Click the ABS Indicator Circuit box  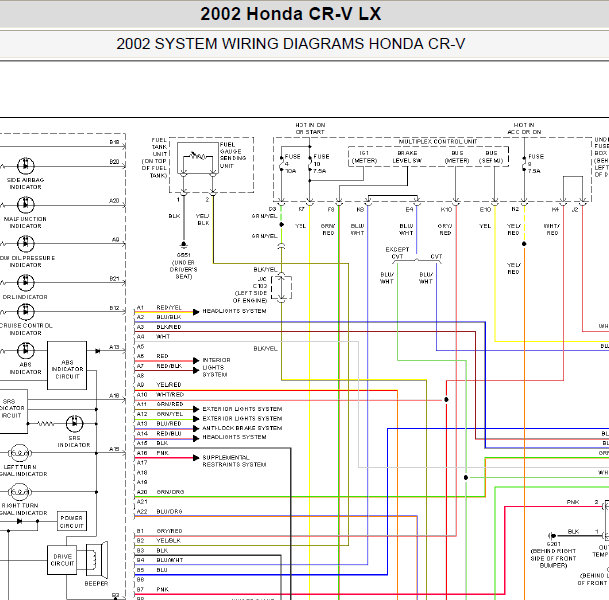click(67, 365)
